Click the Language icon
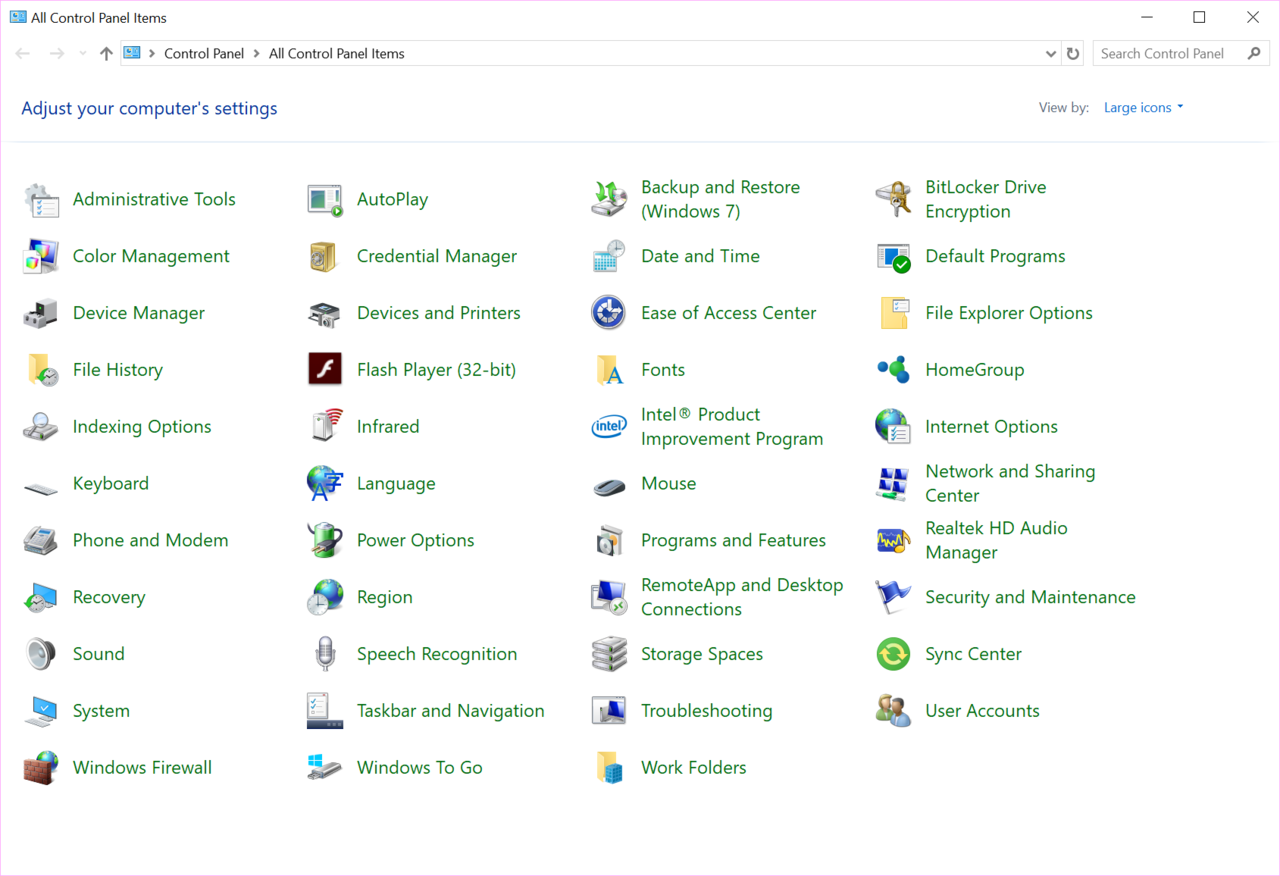 [325, 484]
